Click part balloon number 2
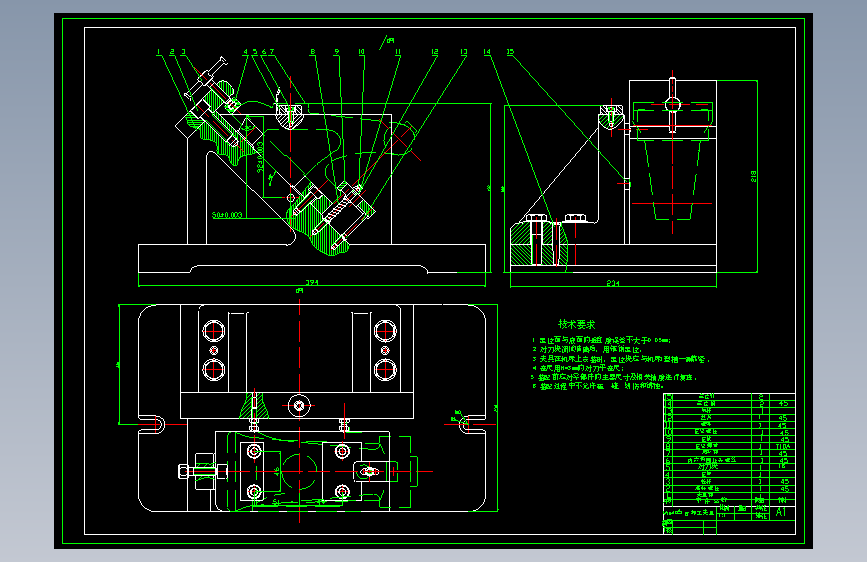This screenshot has width=867, height=562. (172, 52)
